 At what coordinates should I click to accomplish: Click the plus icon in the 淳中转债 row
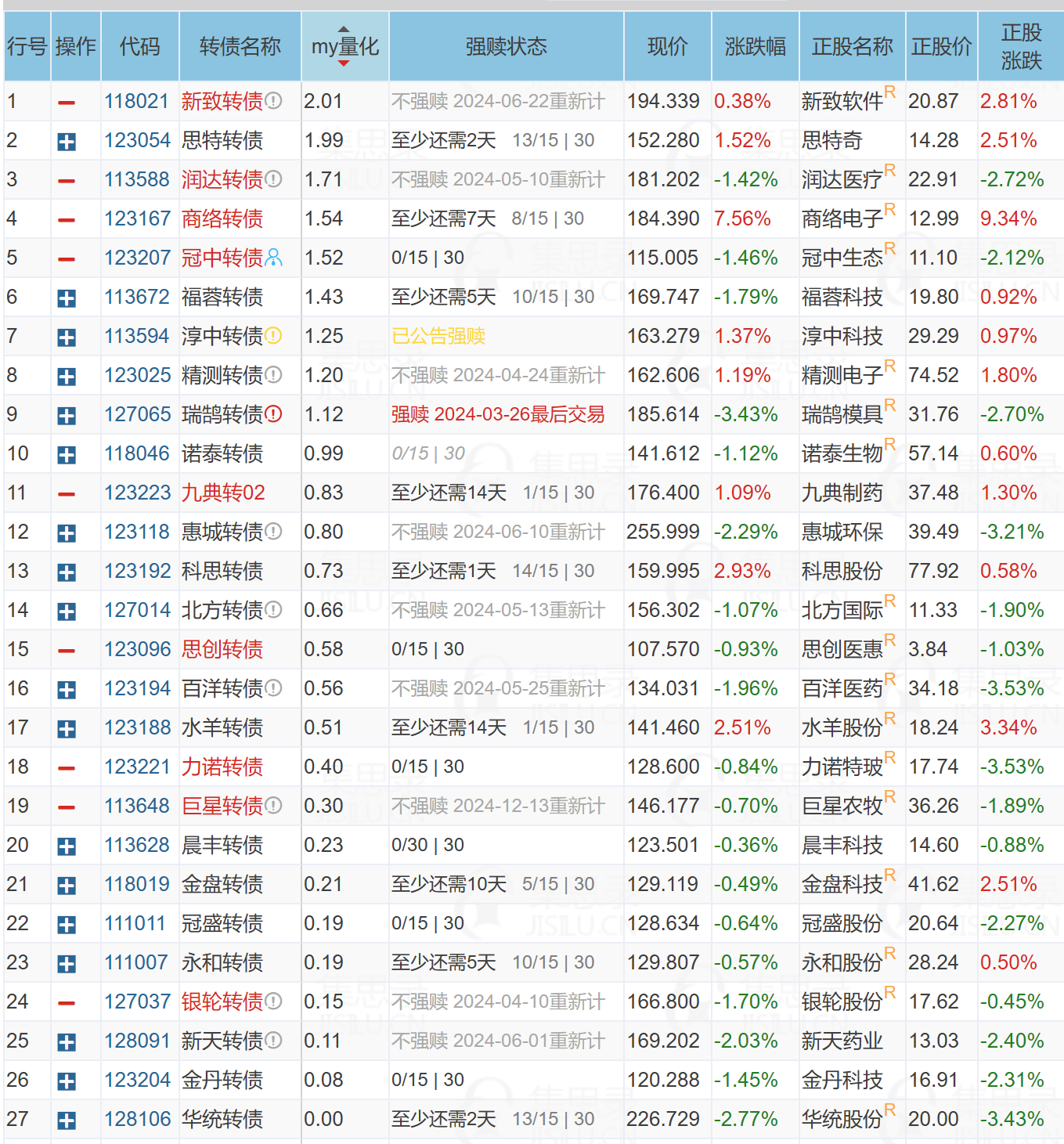click(67, 337)
